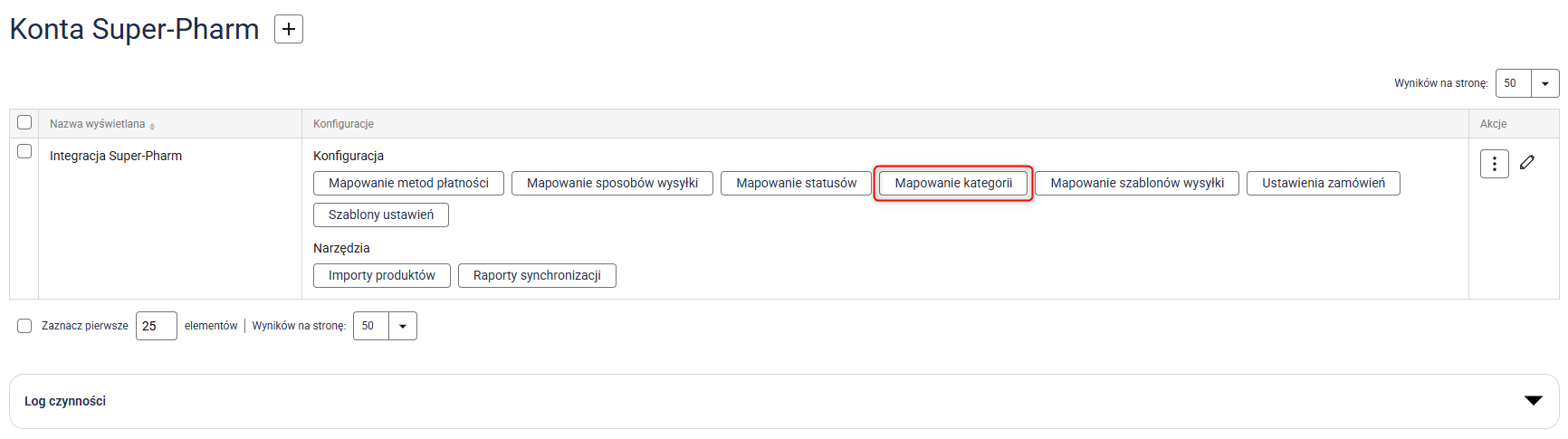Open Mapowanie szablonów wysyłki

click(1136, 184)
